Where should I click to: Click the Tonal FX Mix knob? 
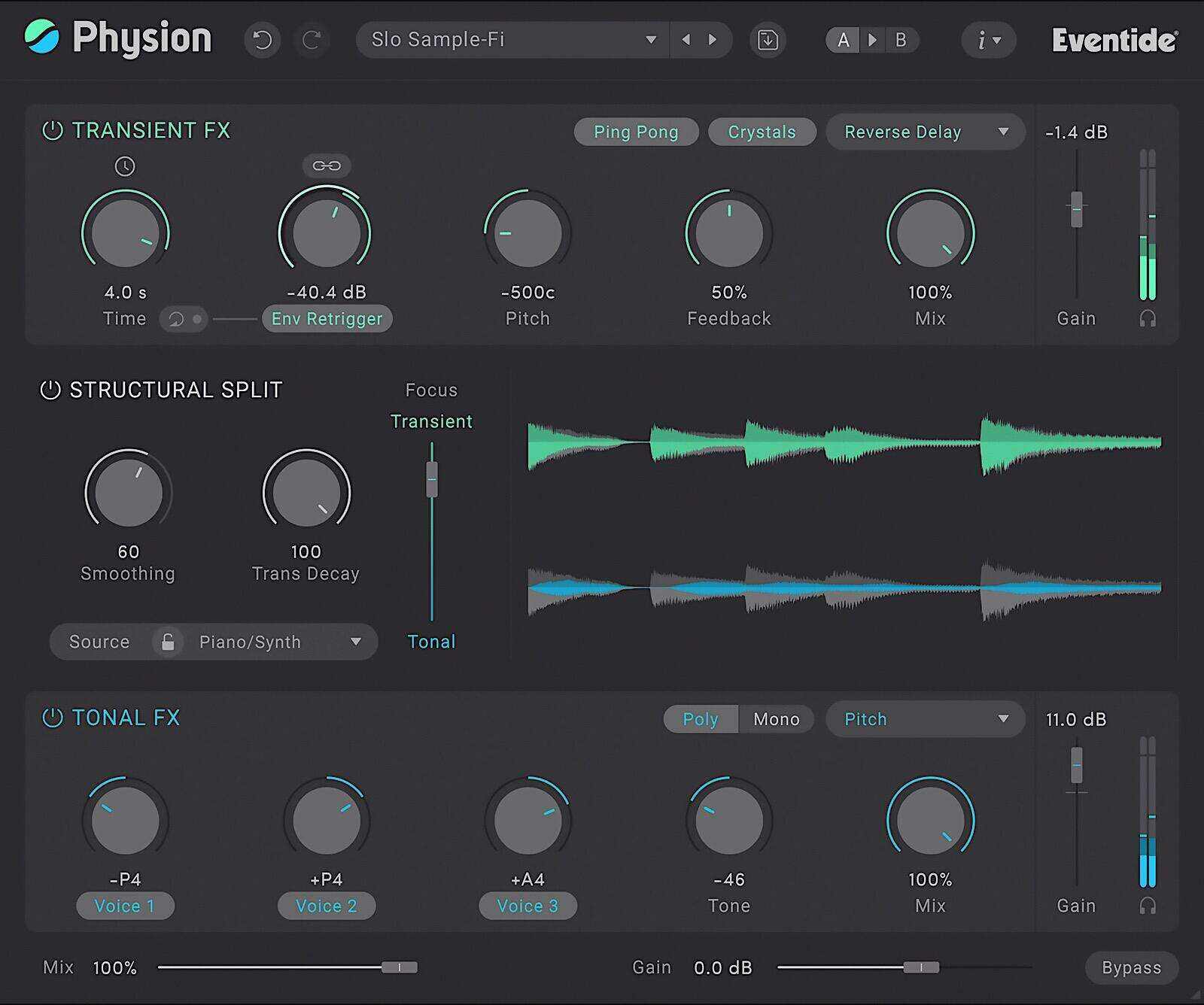click(x=931, y=820)
